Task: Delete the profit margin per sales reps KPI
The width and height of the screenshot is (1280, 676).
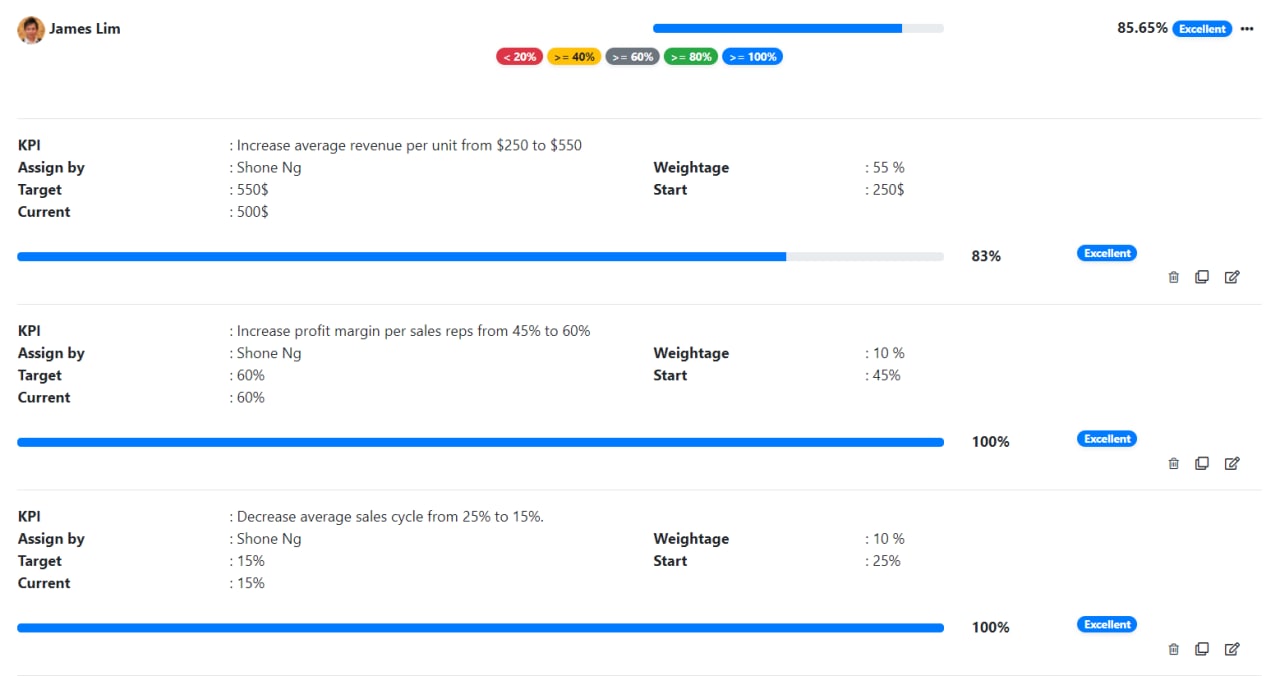Action: pyautogui.click(x=1174, y=463)
